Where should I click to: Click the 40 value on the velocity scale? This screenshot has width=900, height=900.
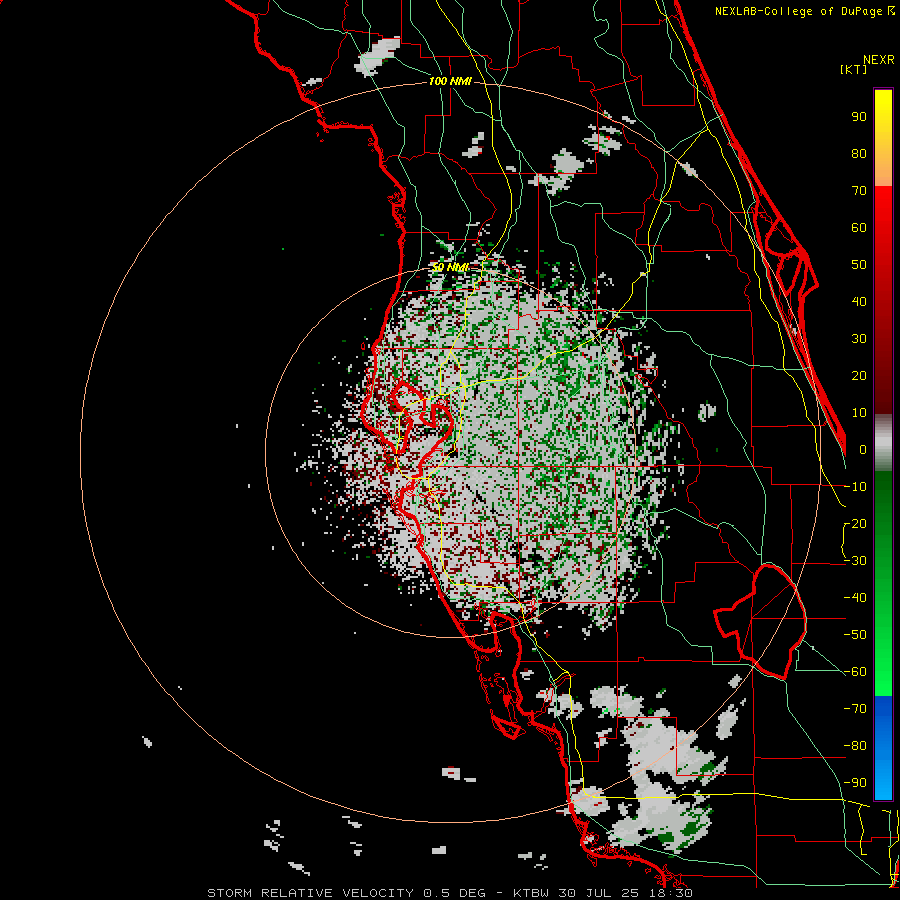coord(859,301)
